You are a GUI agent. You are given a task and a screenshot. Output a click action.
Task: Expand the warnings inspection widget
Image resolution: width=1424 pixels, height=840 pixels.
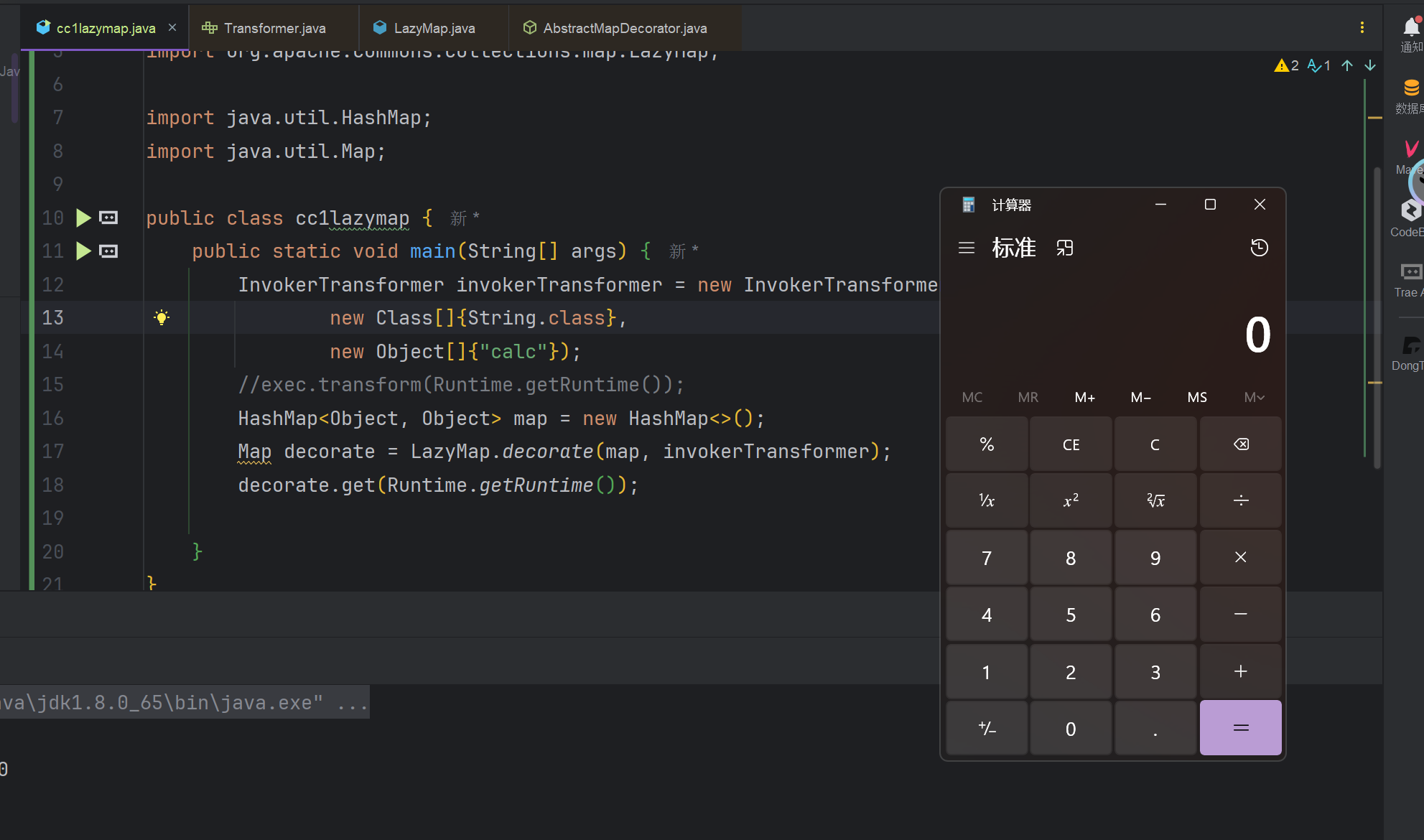(x=1286, y=65)
